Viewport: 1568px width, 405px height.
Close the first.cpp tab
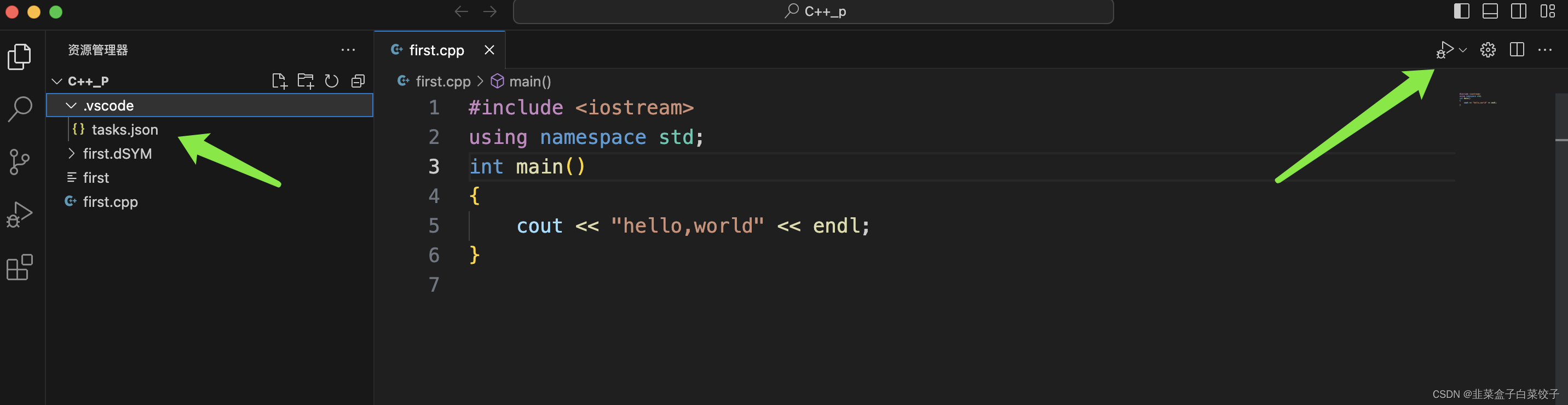tap(489, 50)
